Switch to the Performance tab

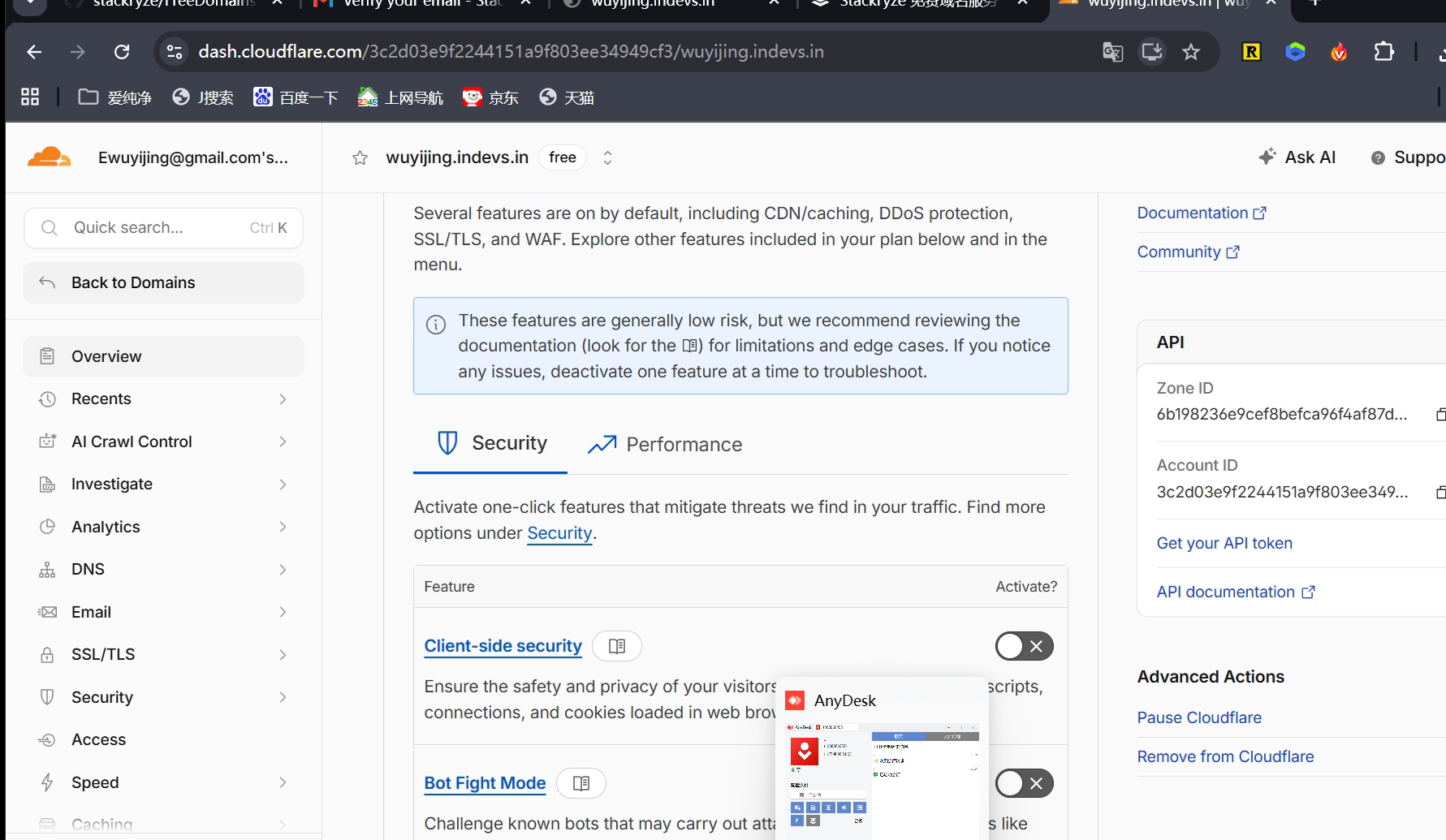pyautogui.click(x=665, y=444)
